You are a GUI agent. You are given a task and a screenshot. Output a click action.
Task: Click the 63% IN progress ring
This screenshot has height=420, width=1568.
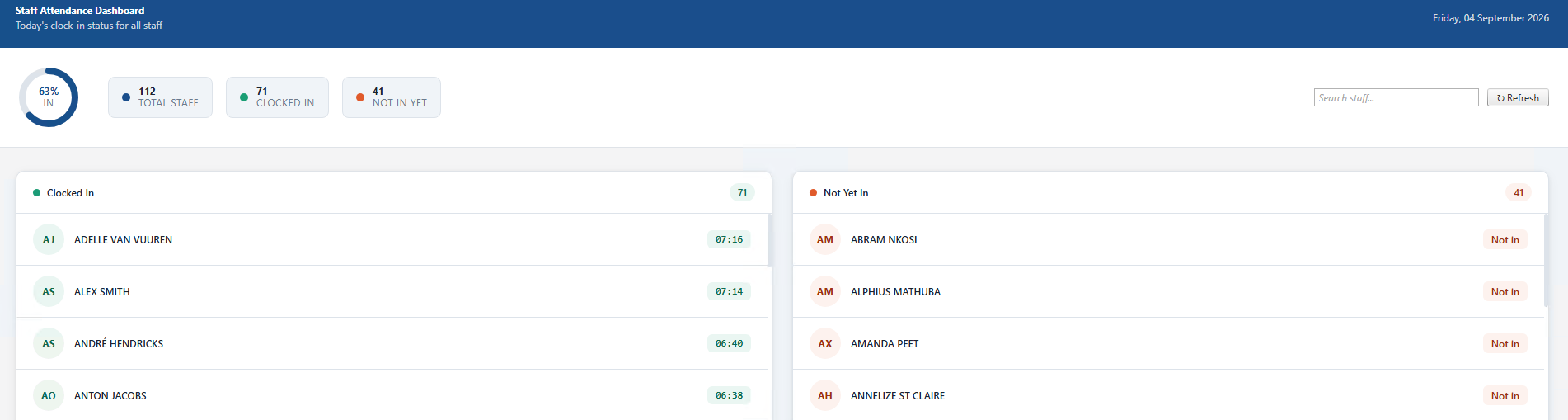(49, 97)
